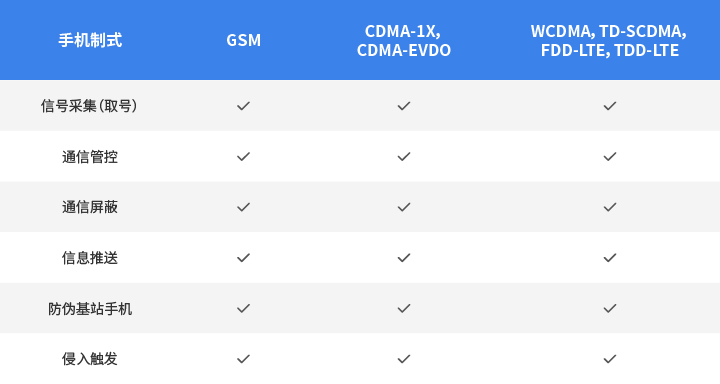Click the WCDMA column checkmark for 通信管控

click(x=610, y=157)
